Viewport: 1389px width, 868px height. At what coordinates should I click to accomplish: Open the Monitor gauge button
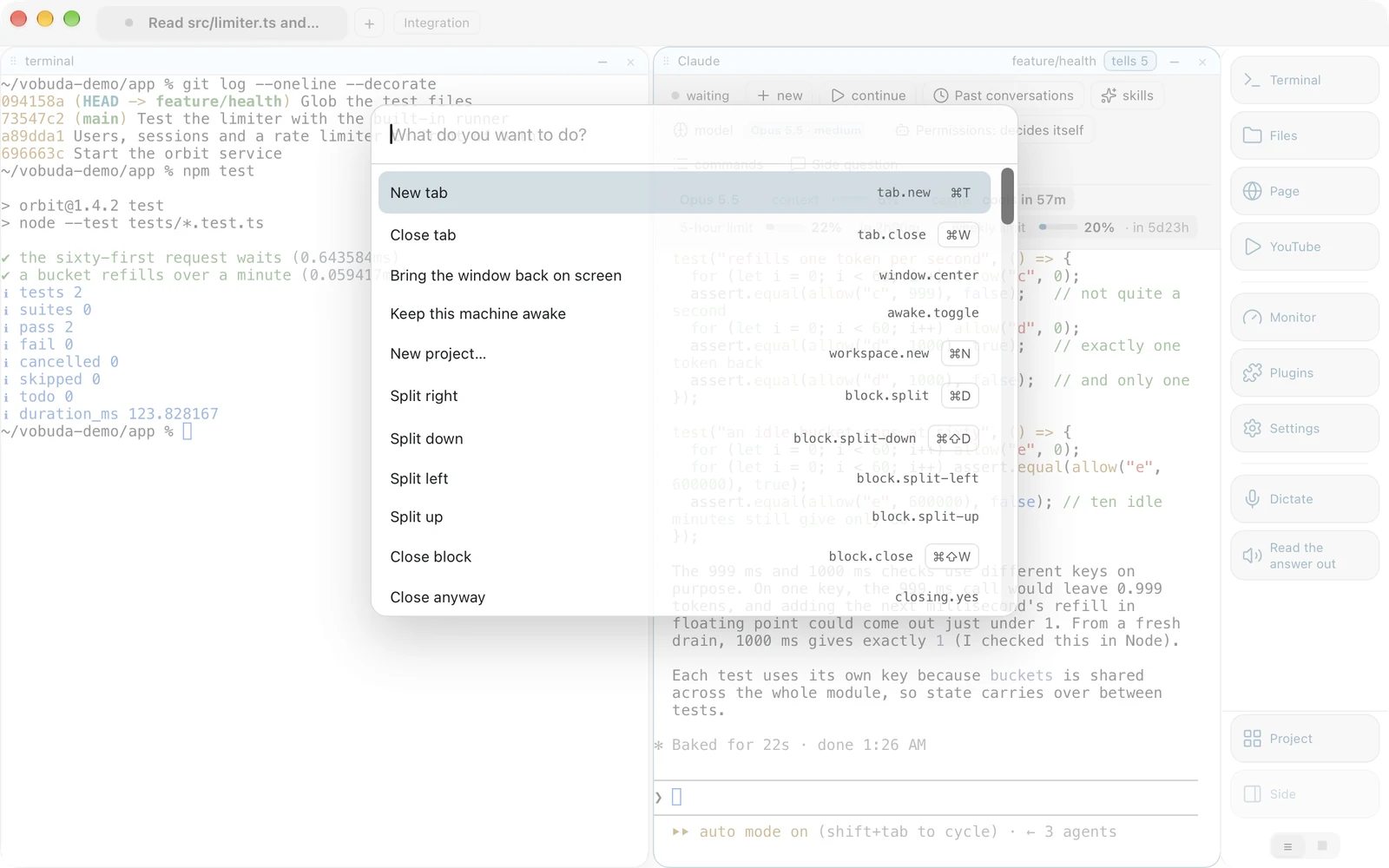[x=1304, y=317]
